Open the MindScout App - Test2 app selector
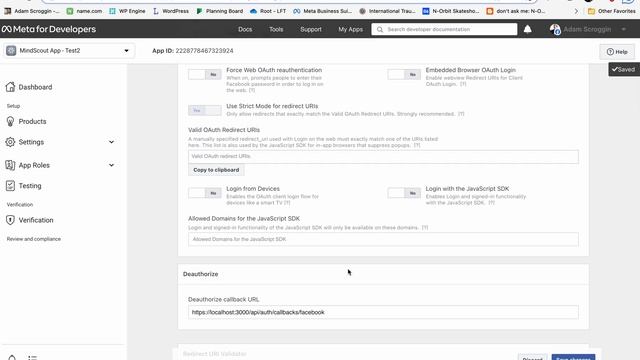 click(x=69, y=51)
